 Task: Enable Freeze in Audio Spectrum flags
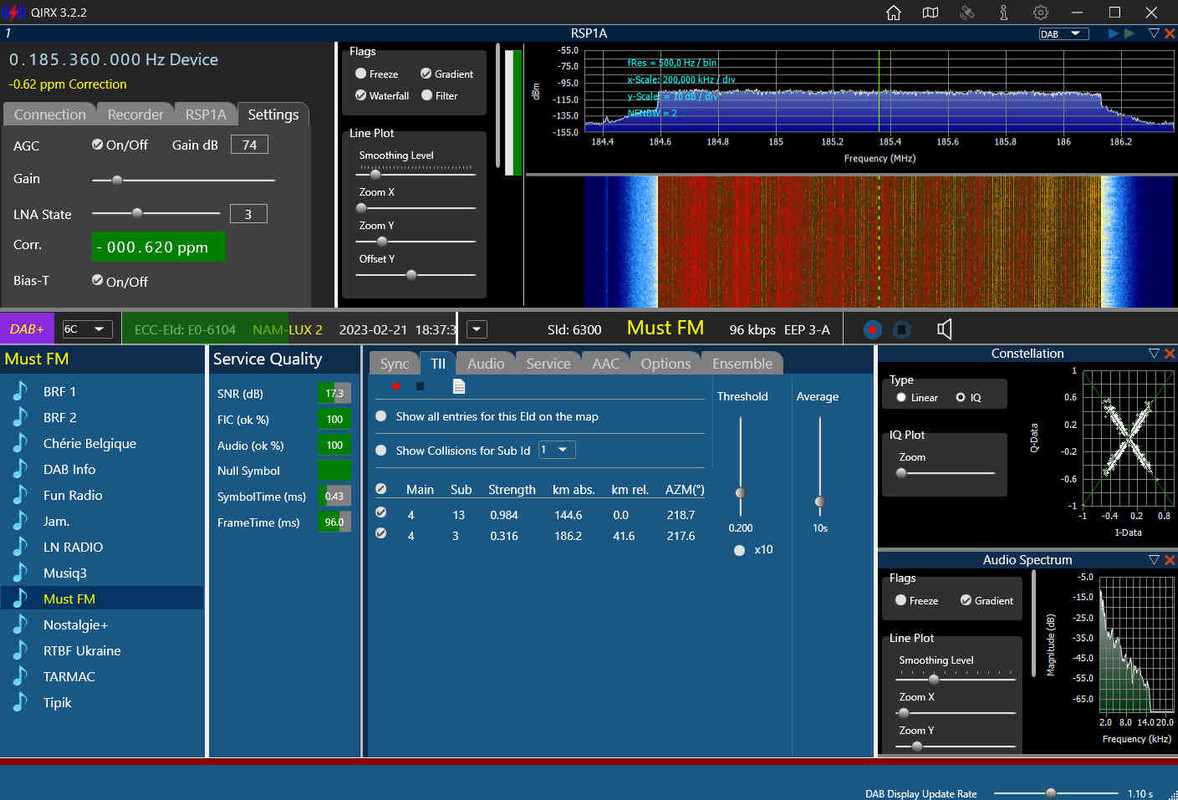pyautogui.click(x=901, y=601)
